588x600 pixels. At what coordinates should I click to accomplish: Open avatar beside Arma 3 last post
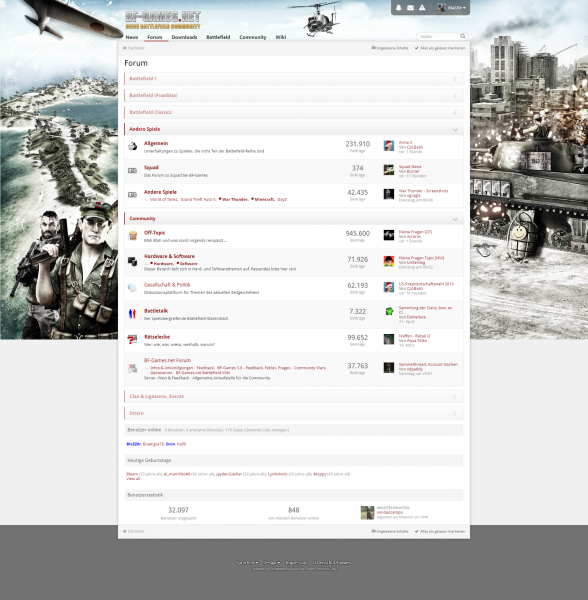click(x=389, y=145)
